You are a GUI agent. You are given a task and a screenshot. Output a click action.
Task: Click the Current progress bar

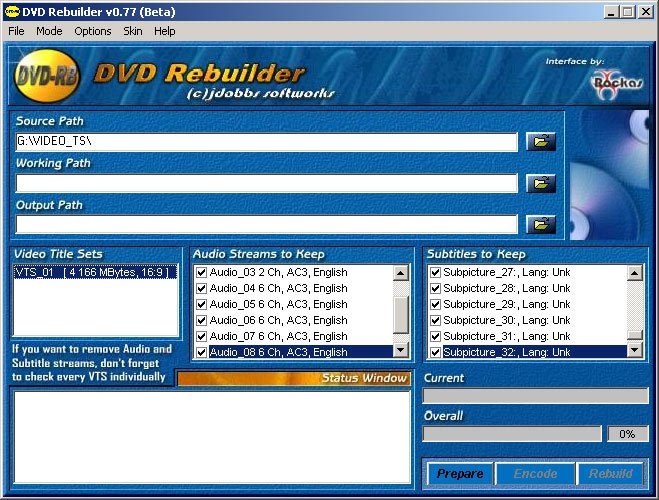coord(535,396)
